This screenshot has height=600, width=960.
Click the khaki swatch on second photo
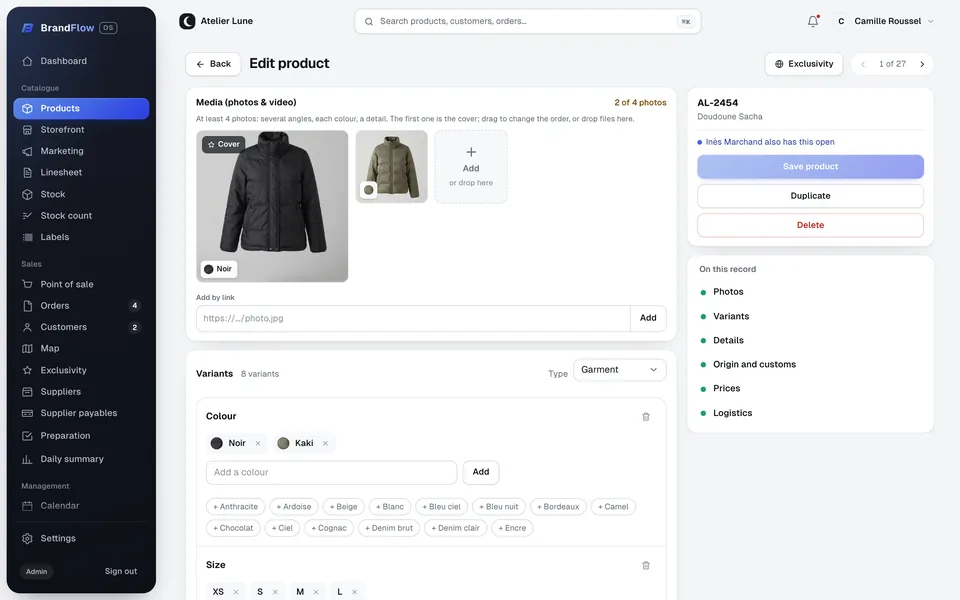[369, 190]
